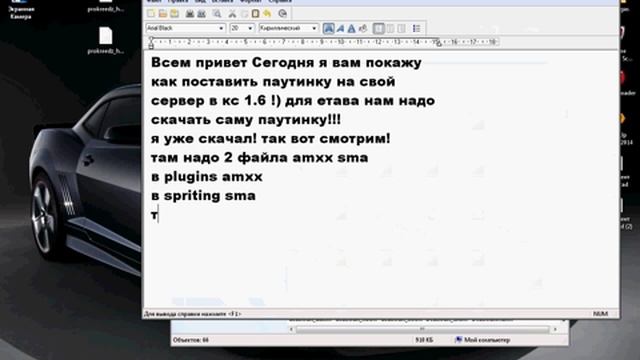Undo last action with yellow arrow icon

[x=267, y=13]
